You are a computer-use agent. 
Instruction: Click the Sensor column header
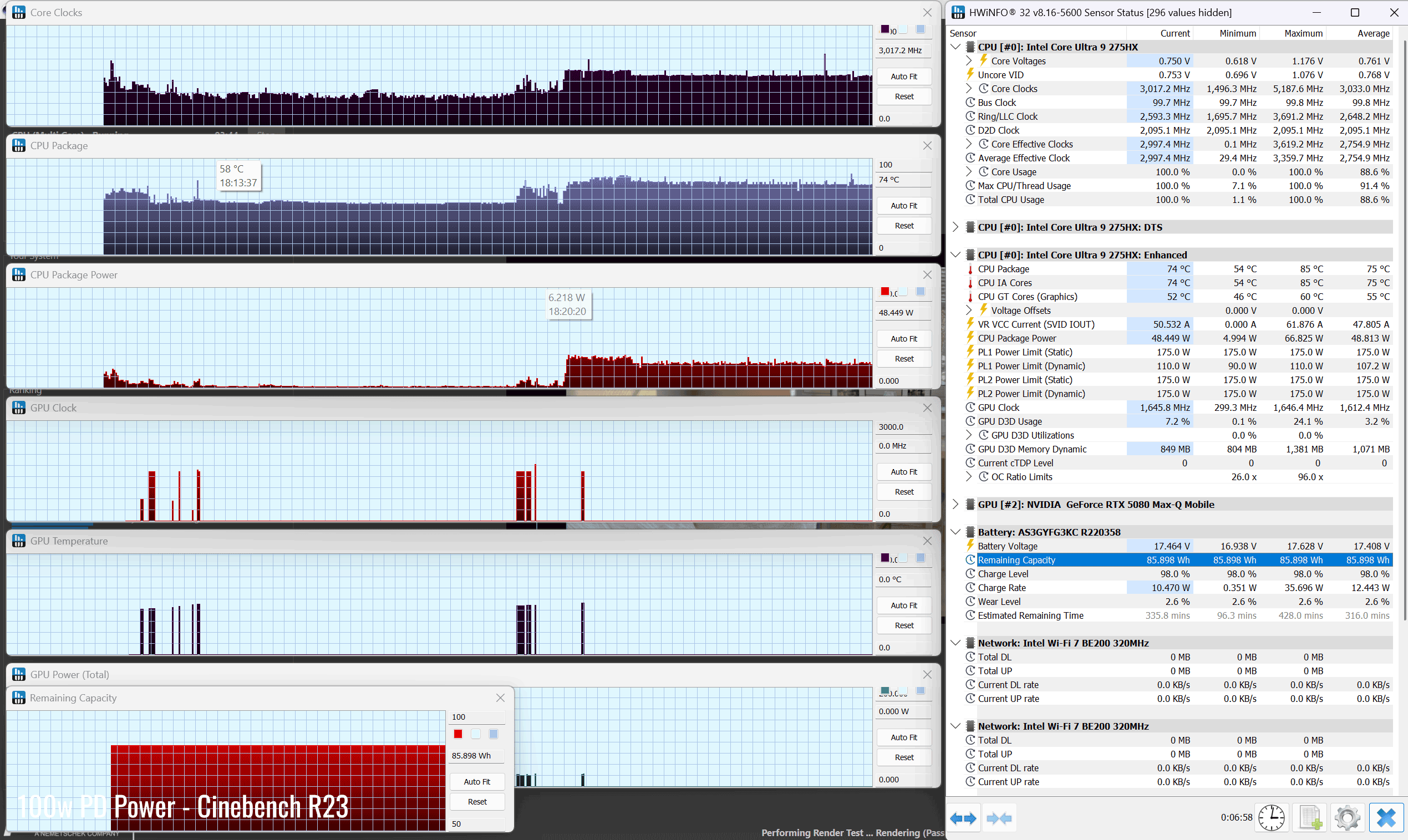click(1036, 33)
